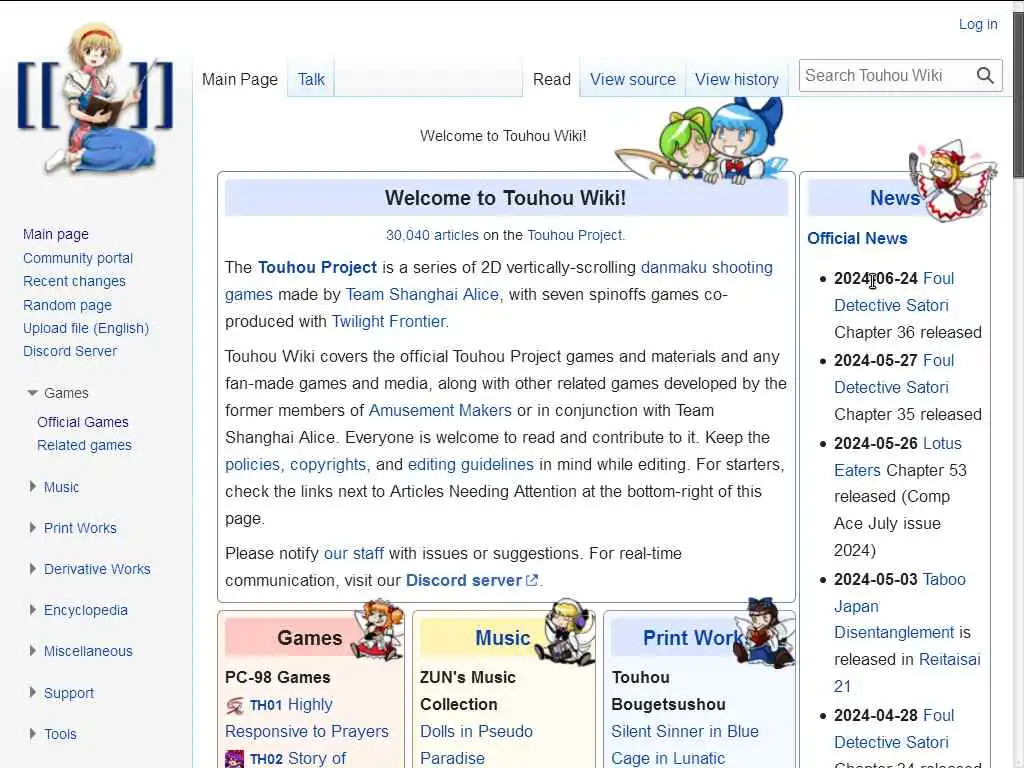The height and width of the screenshot is (768, 1024).
Task: Open the policies link
Action: (252, 464)
